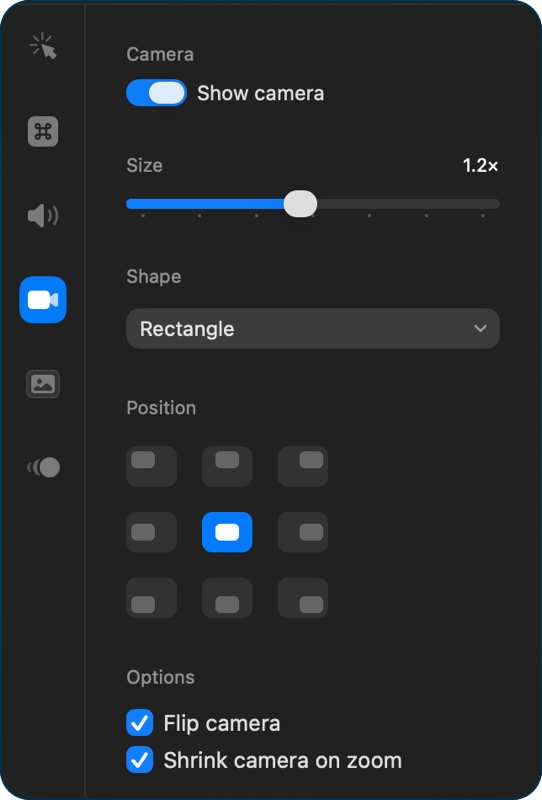Click the Flip camera label text
Screen dimensions: 542x800
(x=221, y=723)
